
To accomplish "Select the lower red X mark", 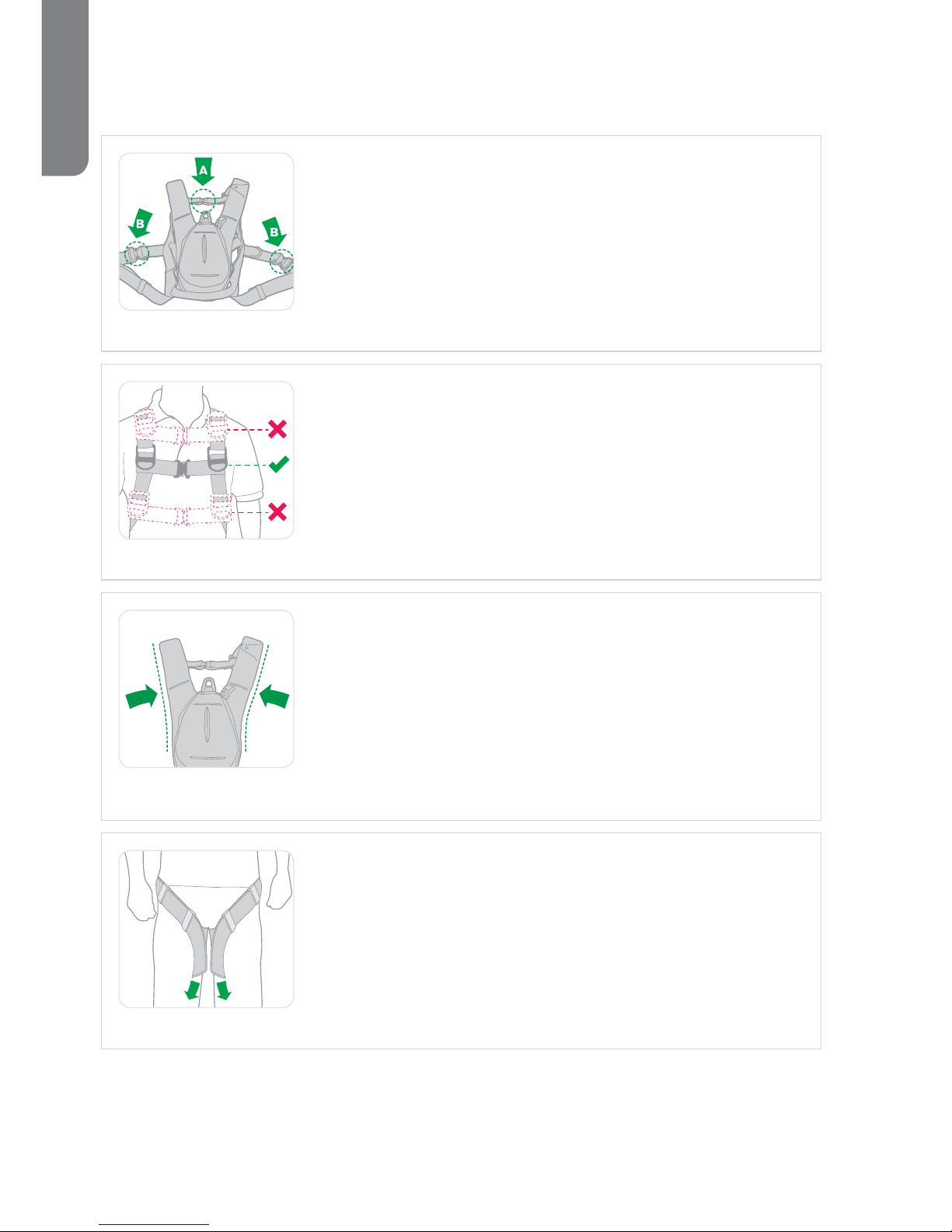I will tap(277, 511).
